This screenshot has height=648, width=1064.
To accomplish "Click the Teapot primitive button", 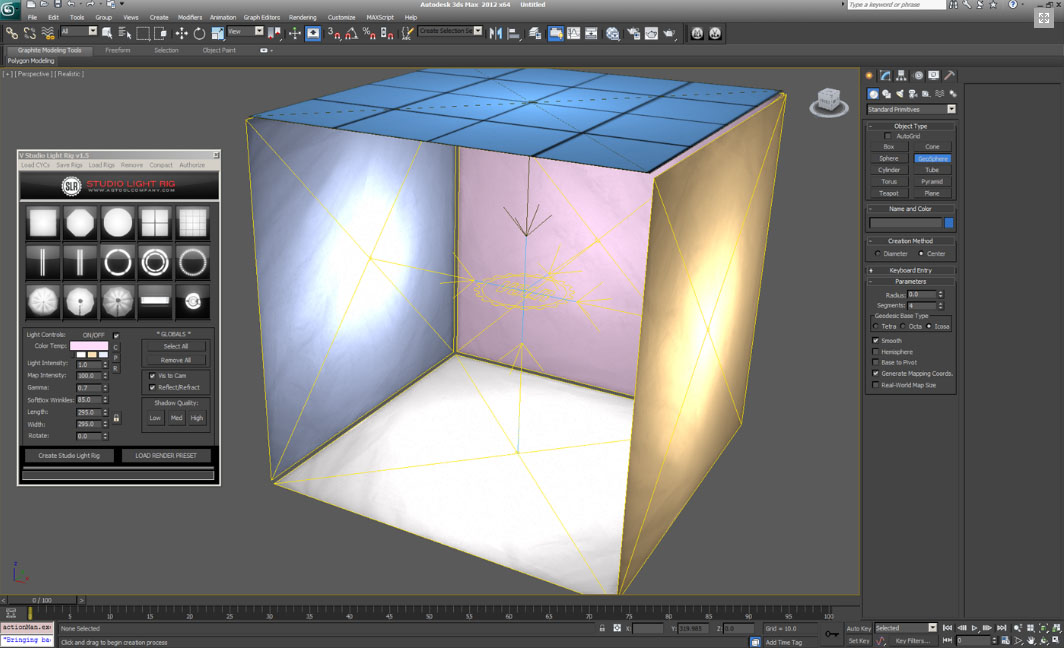I will [x=888, y=193].
